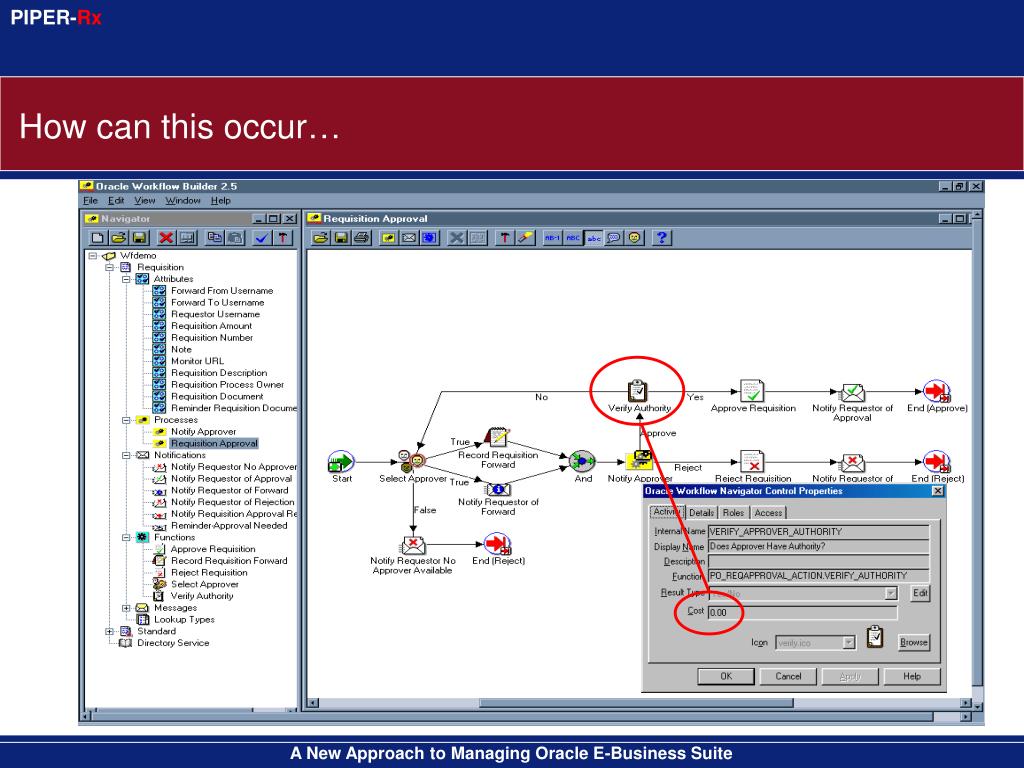Select Lookup Types in the Navigator tree
The height and width of the screenshot is (768, 1024).
point(184,620)
